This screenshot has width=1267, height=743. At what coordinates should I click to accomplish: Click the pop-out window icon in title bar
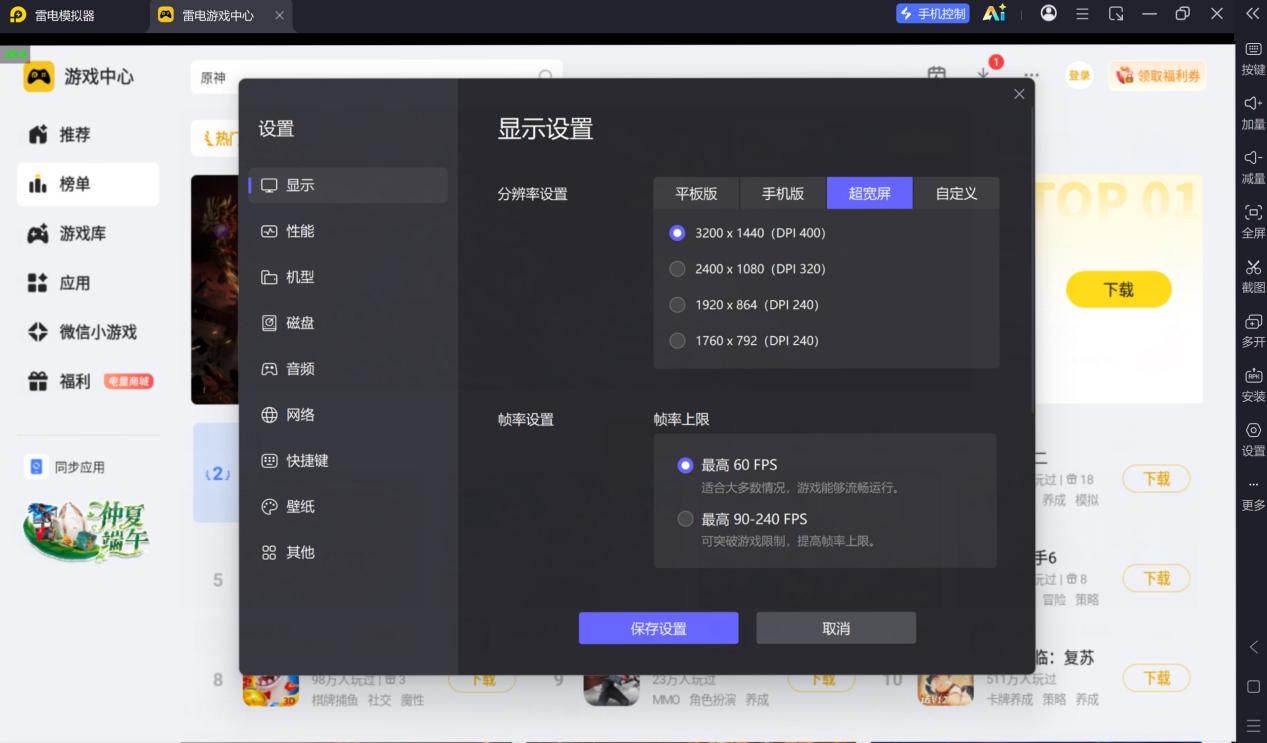point(1116,14)
